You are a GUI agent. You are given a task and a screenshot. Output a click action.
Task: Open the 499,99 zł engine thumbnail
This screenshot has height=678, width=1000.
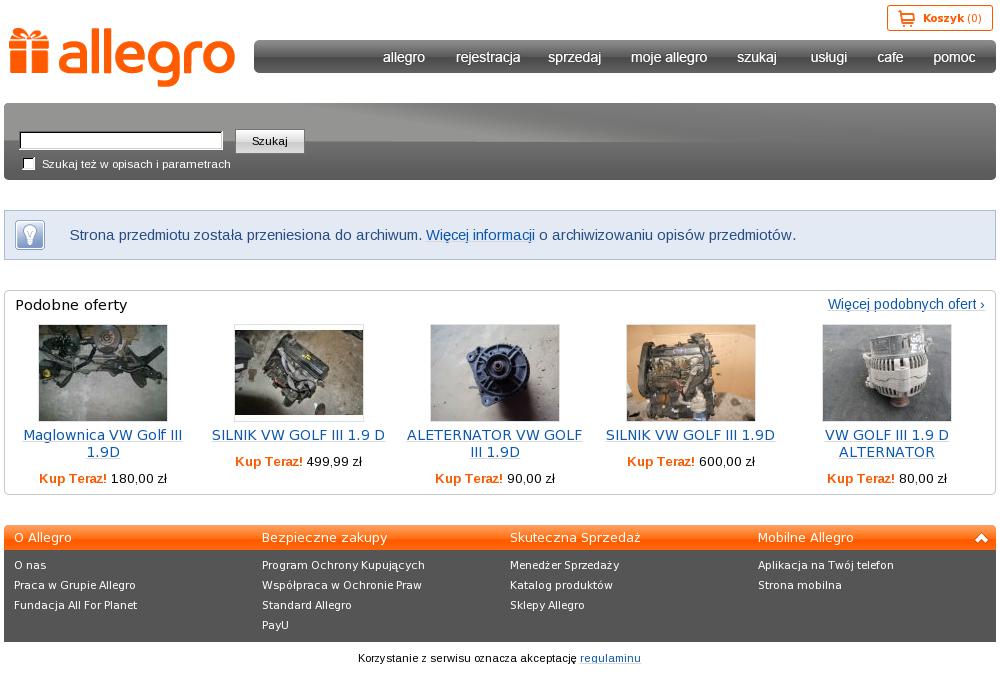click(x=299, y=372)
